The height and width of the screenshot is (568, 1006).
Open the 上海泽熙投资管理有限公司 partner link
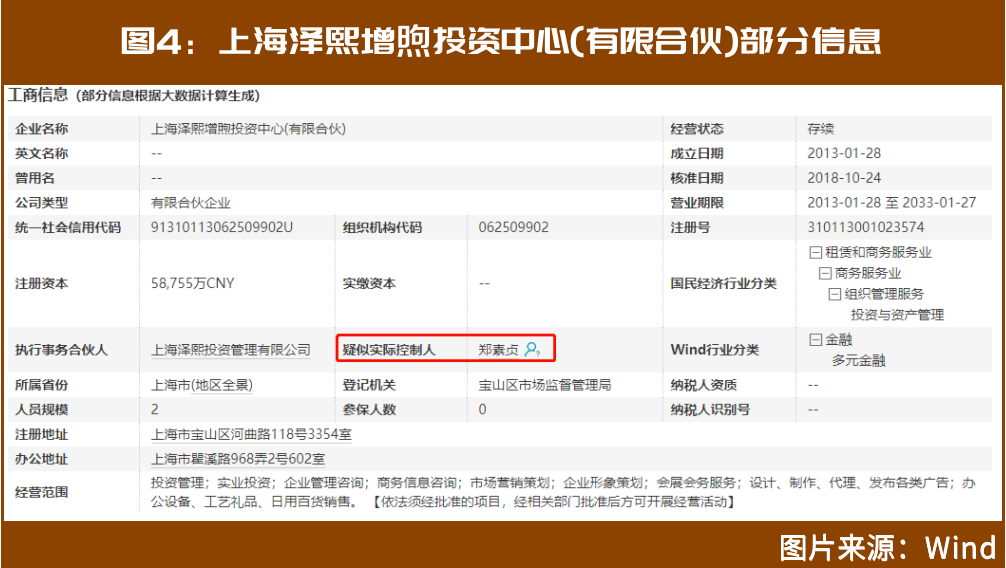click(x=230, y=350)
